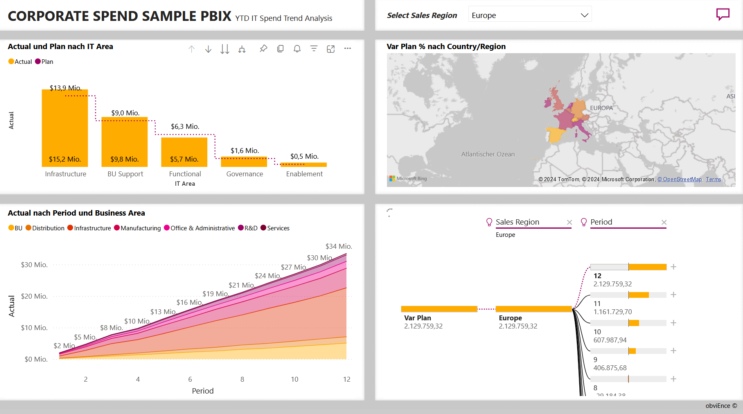Select the Governance bar

244,162
